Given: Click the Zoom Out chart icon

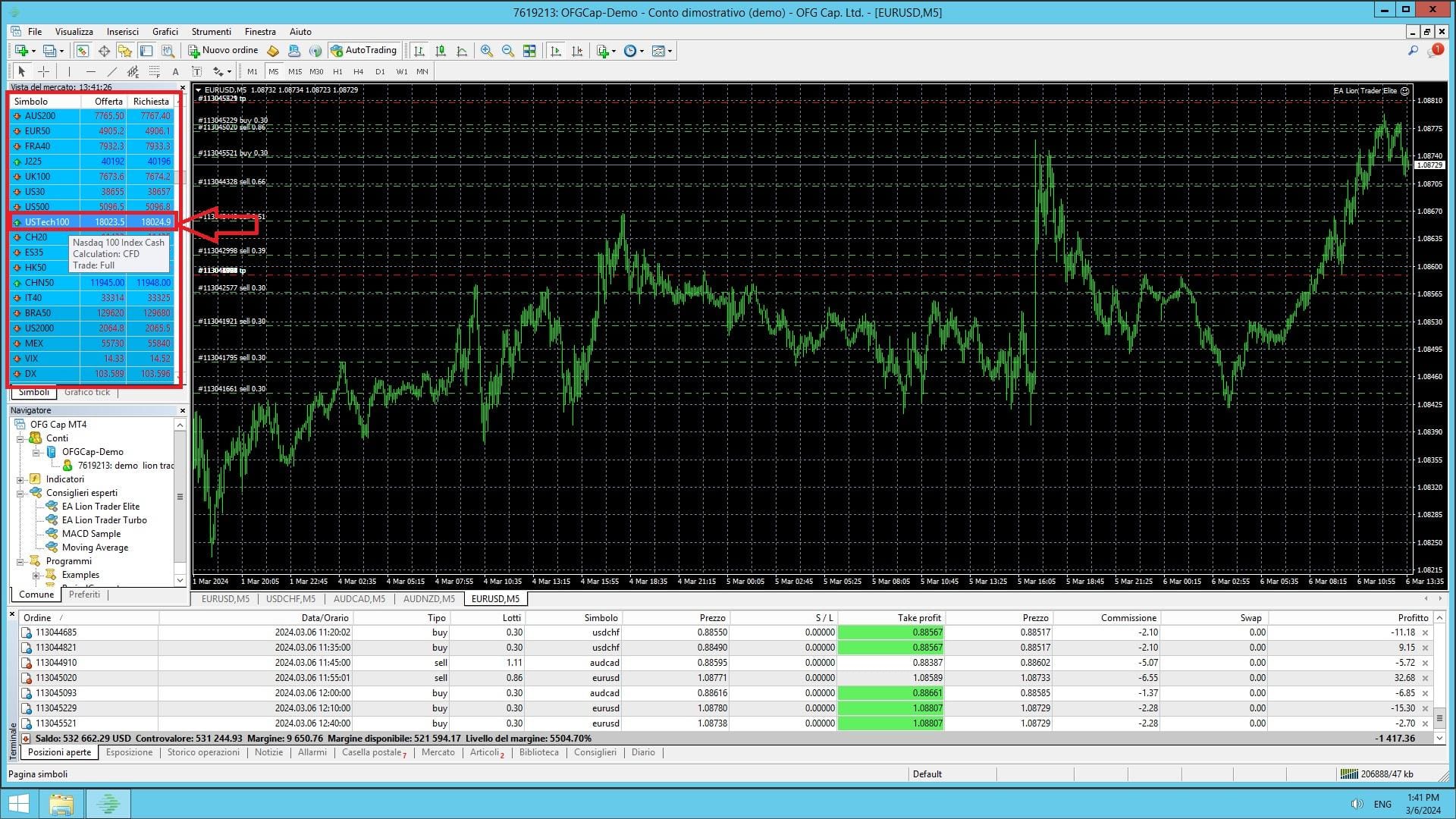Looking at the screenshot, I should tap(508, 51).
